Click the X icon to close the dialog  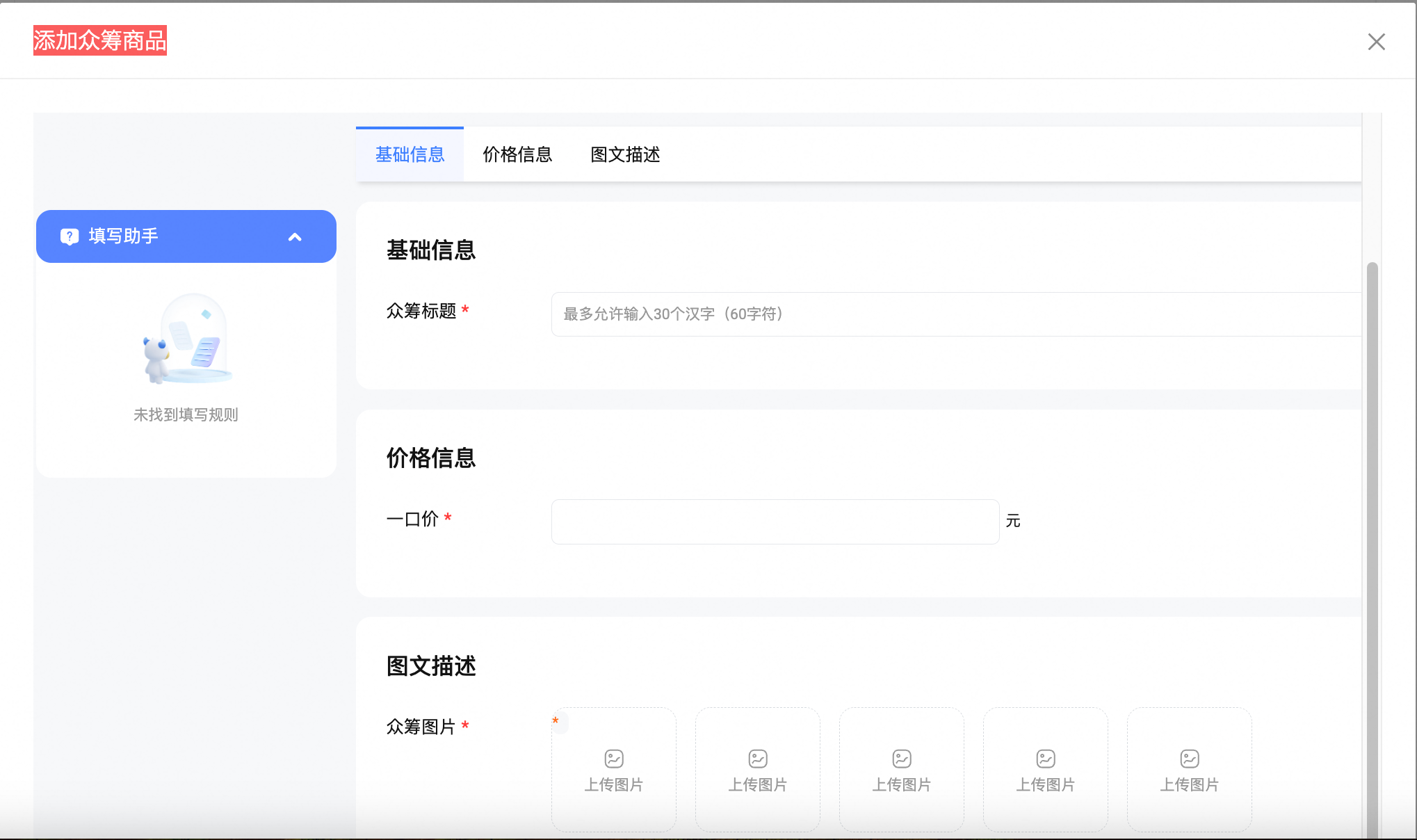point(1375,42)
